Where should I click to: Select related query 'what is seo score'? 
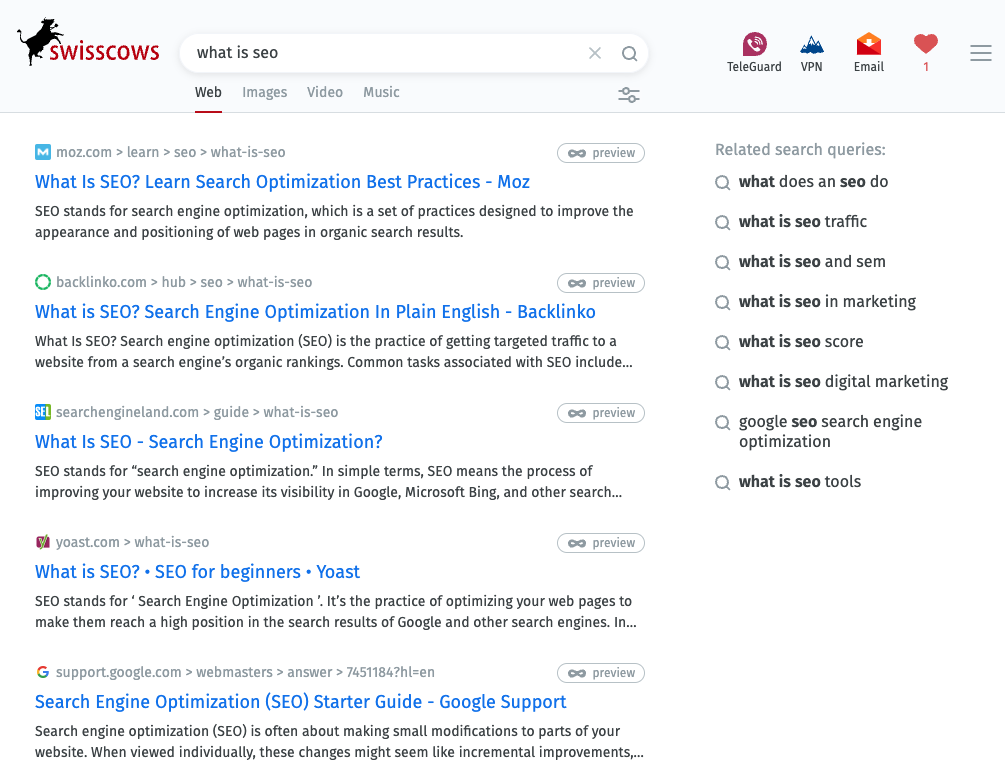coord(801,342)
